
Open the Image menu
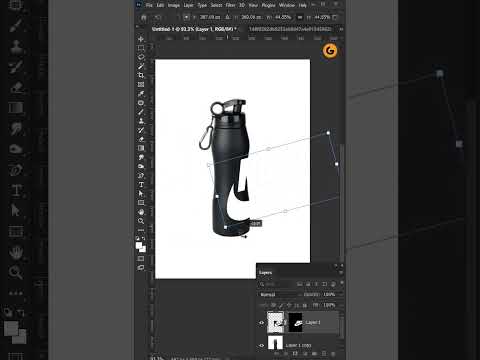point(173,5)
